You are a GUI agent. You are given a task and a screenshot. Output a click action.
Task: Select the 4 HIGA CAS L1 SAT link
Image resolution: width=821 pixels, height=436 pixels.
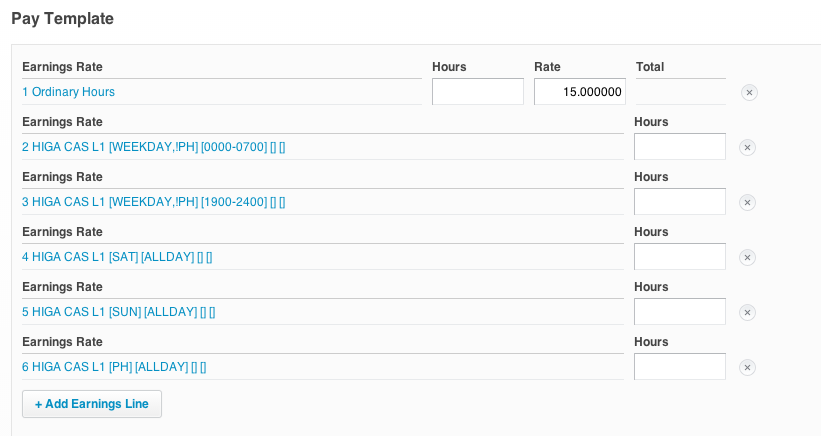pos(117,257)
